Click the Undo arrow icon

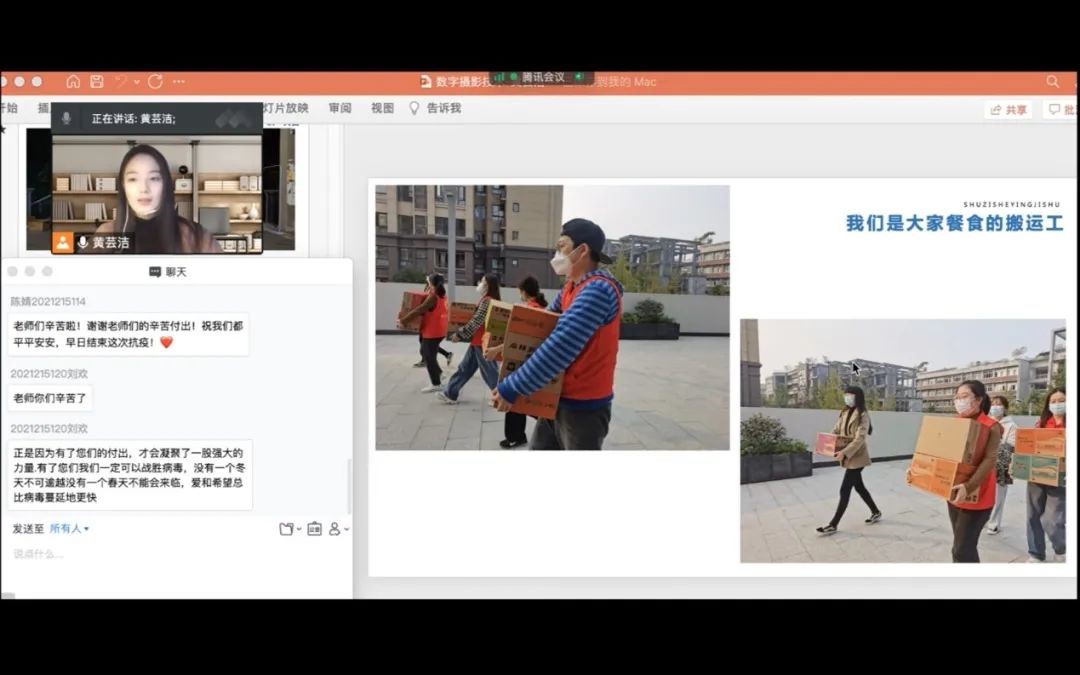coord(121,82)
